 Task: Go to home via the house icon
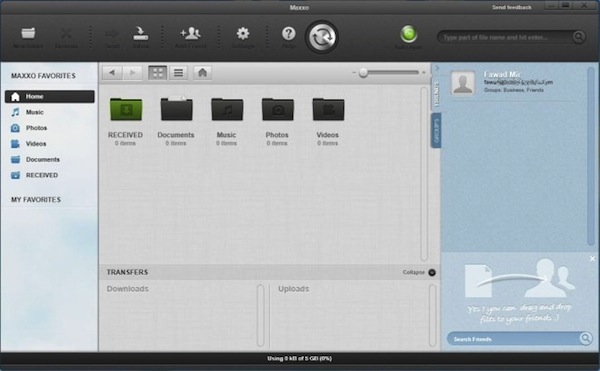tap(202, 72)
